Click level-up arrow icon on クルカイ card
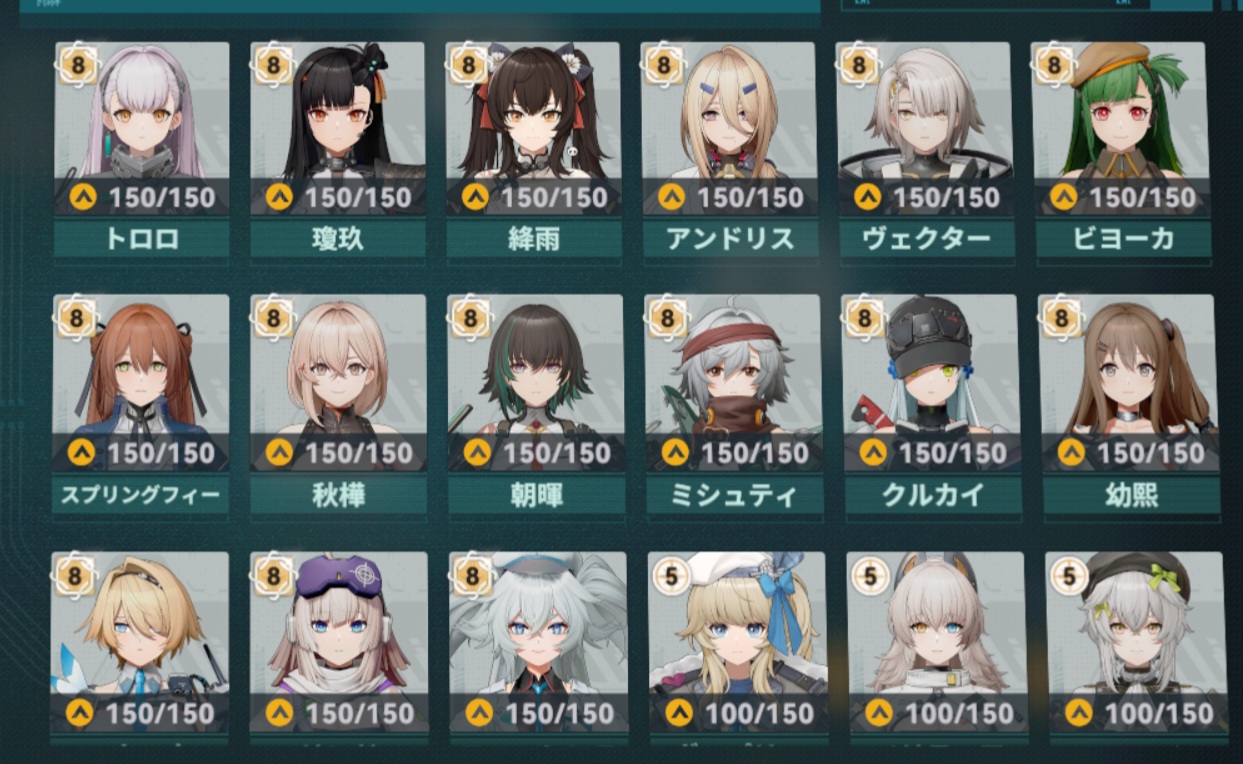This screenshot has width=1243, height=764. 873,453
